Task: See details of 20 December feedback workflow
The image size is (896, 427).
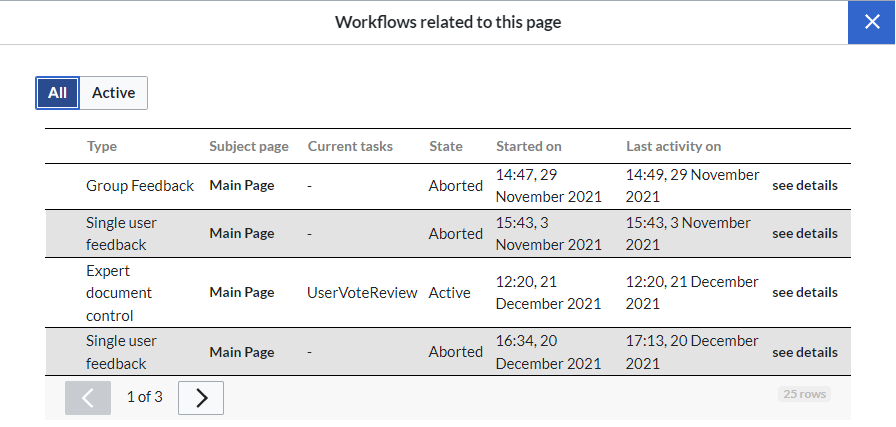Action: [x=805, y=352]
